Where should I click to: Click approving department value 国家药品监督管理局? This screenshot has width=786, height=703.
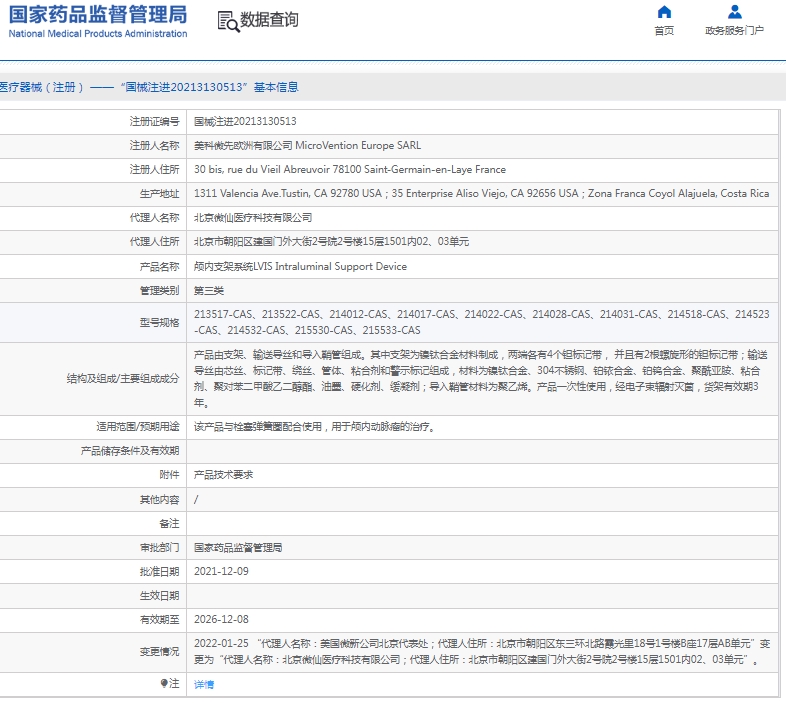click(238, 548)
